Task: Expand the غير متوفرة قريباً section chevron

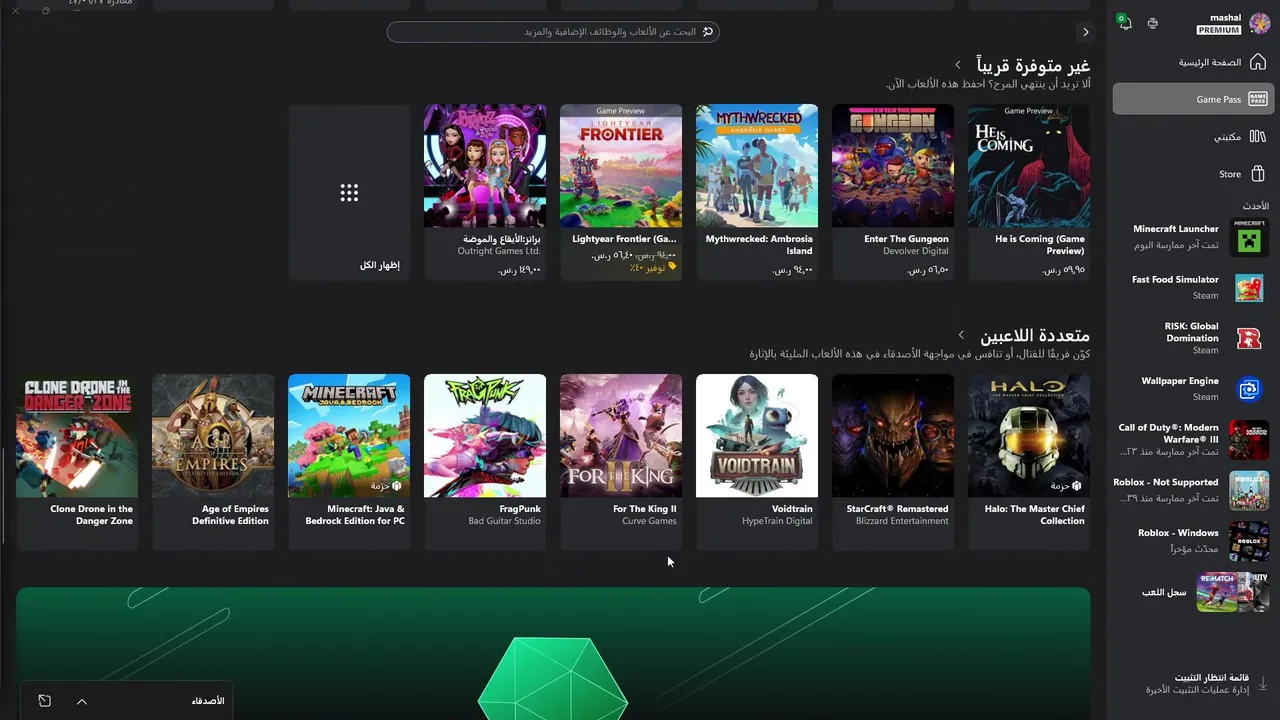Action: (x=957, y=65)
